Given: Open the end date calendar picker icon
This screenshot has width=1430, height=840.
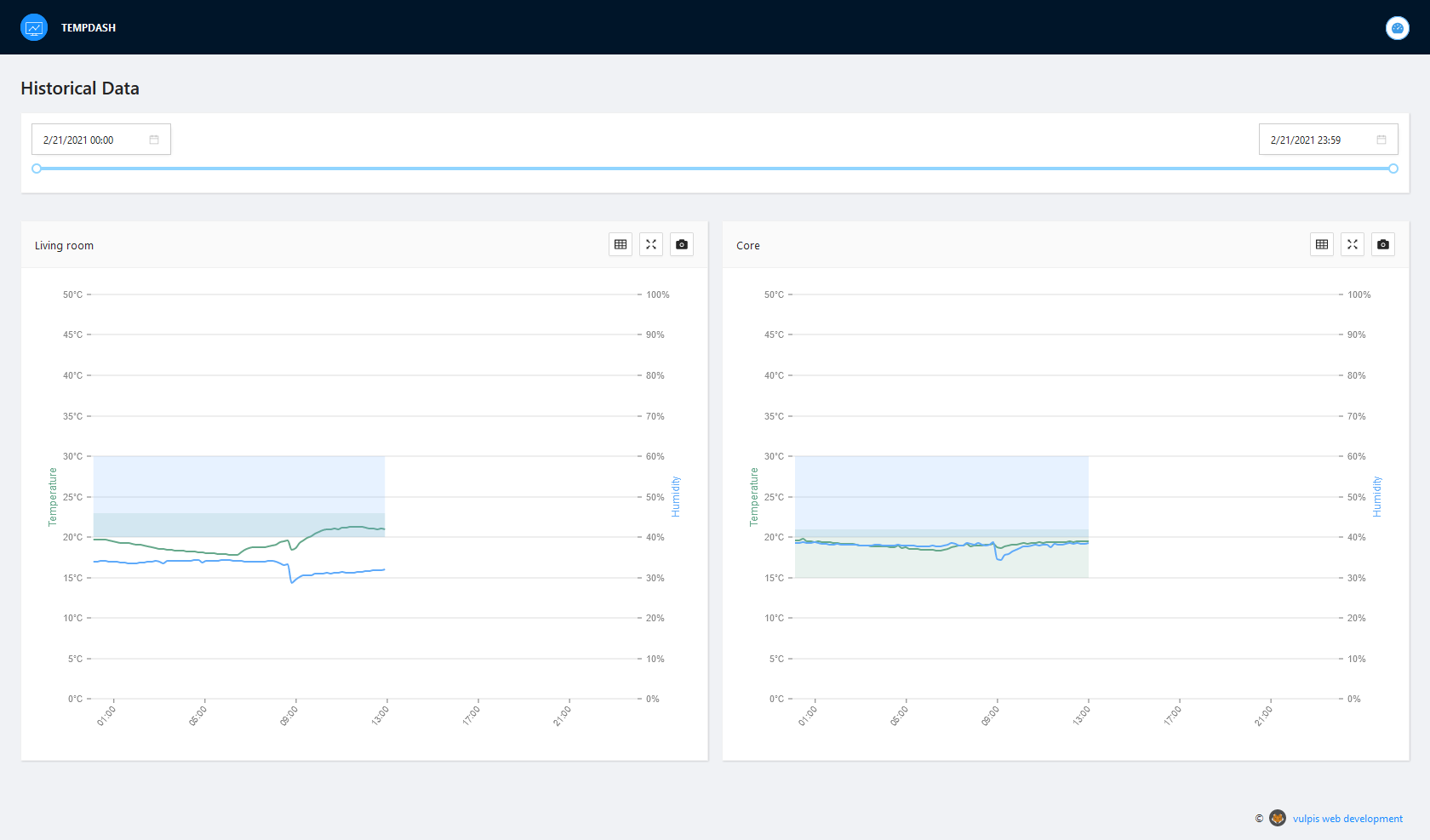Looking at the screenshot, I should pyautogui.click(x=1381, y=140).
